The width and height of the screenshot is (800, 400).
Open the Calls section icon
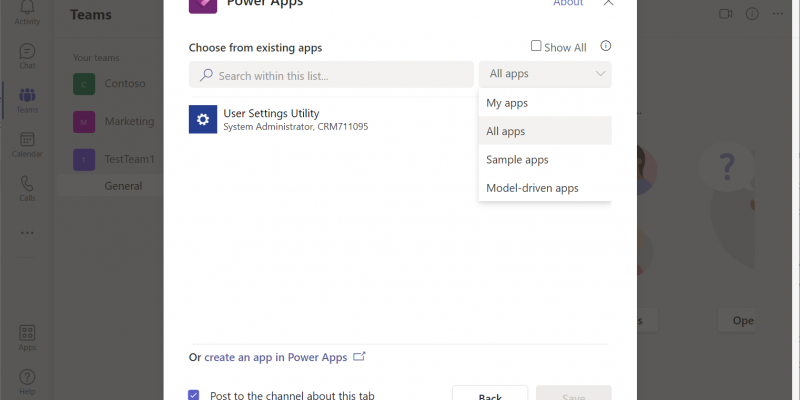coord(27,187)
